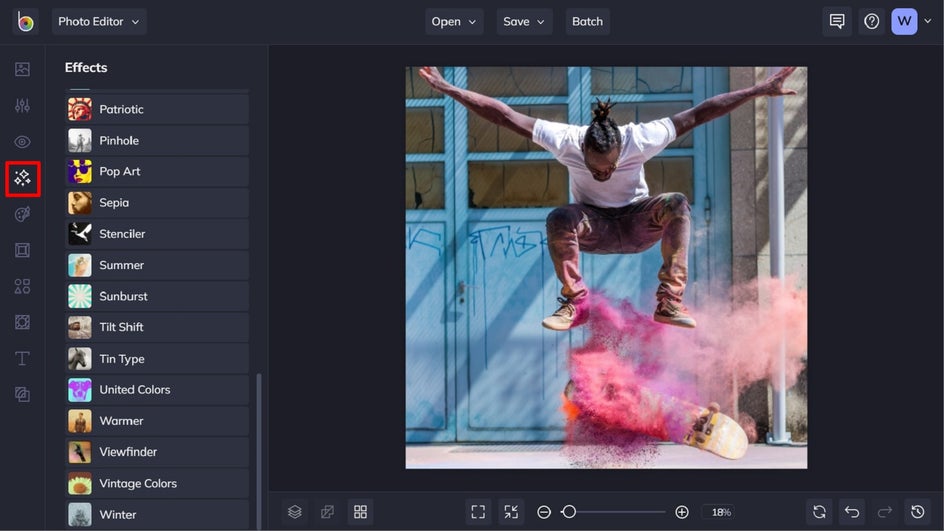Open the W user account button
The height and width of the screenshot is (531, 944).
point(904,21)
